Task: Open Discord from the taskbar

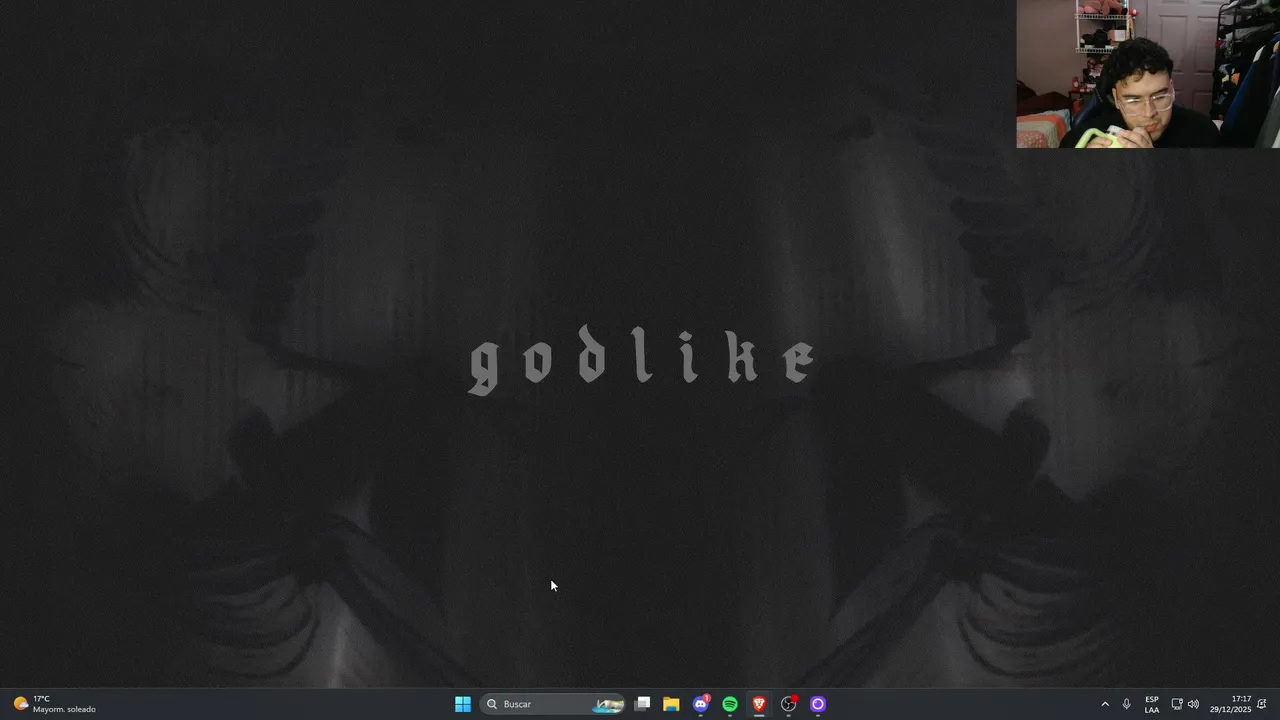Action: pyautogui.click(x=701, y=704)
